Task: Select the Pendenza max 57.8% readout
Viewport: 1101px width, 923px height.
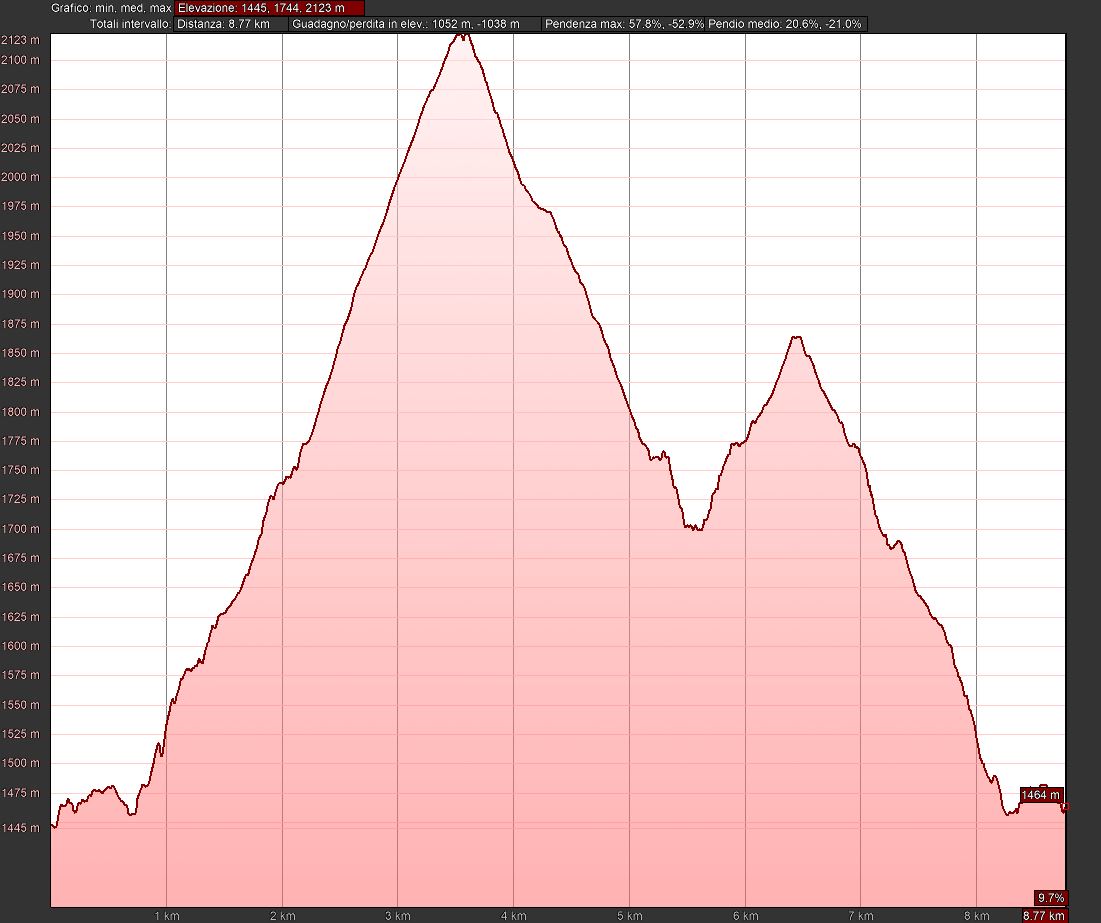Action: 624,24
